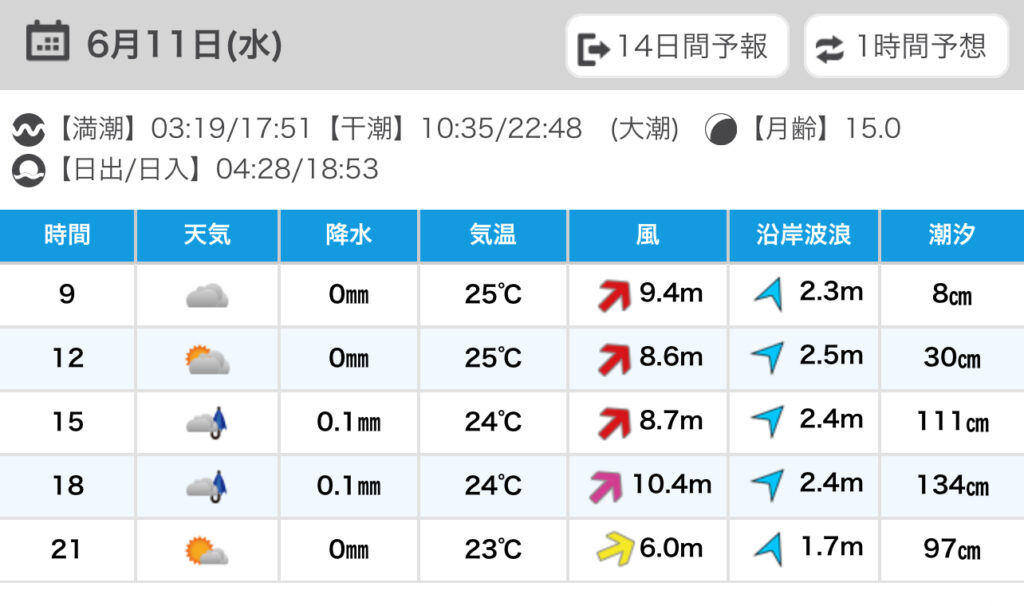This screenshot has height=606, width=1024.
Task: Click the date text 6月11日(水)
Action: (x=185, y=44)
